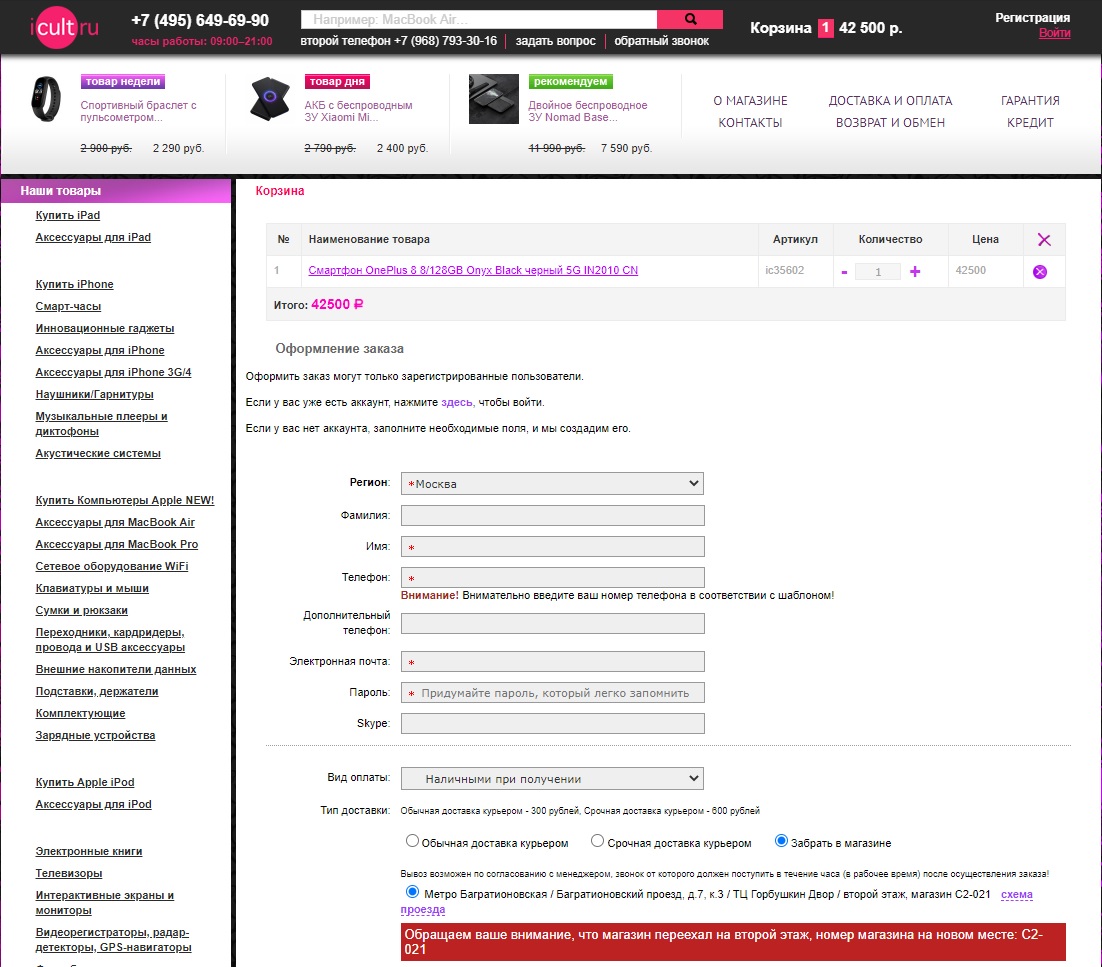Open 'Доставка и оплата' menu item
Viewport: 1102px width, 967px height.
click(x=890, y=101)
